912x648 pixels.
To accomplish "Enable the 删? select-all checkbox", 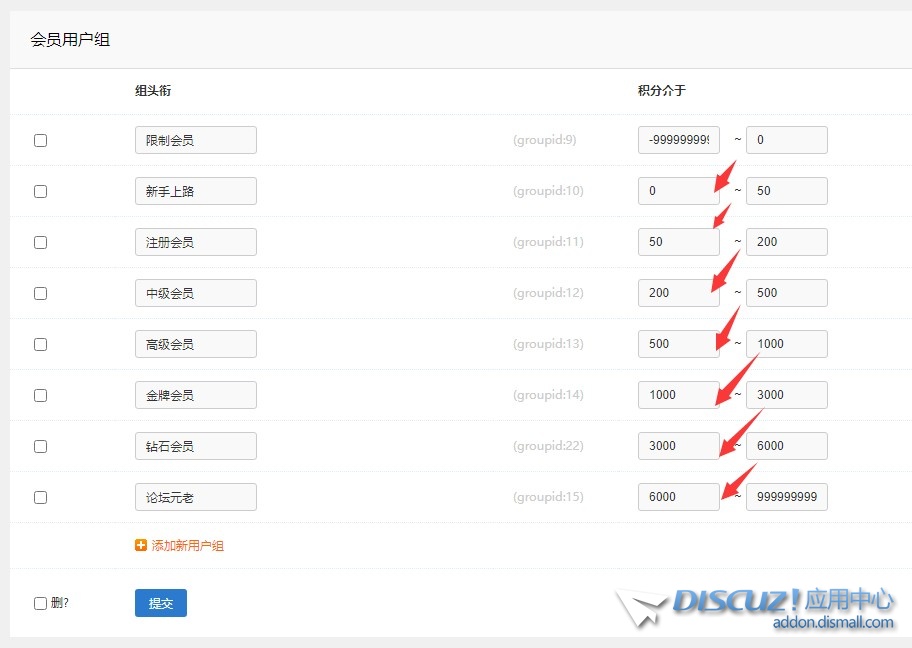I will click(40, 603).
